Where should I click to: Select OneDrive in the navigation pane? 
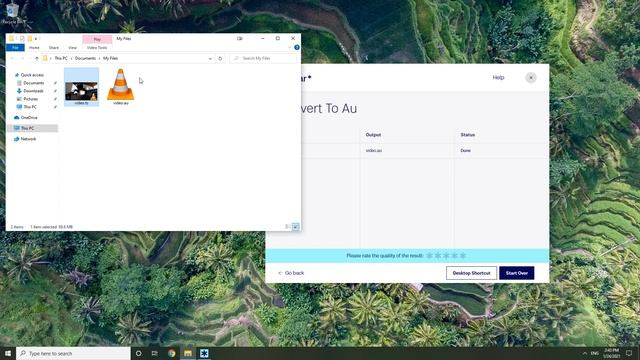[29, 118]
